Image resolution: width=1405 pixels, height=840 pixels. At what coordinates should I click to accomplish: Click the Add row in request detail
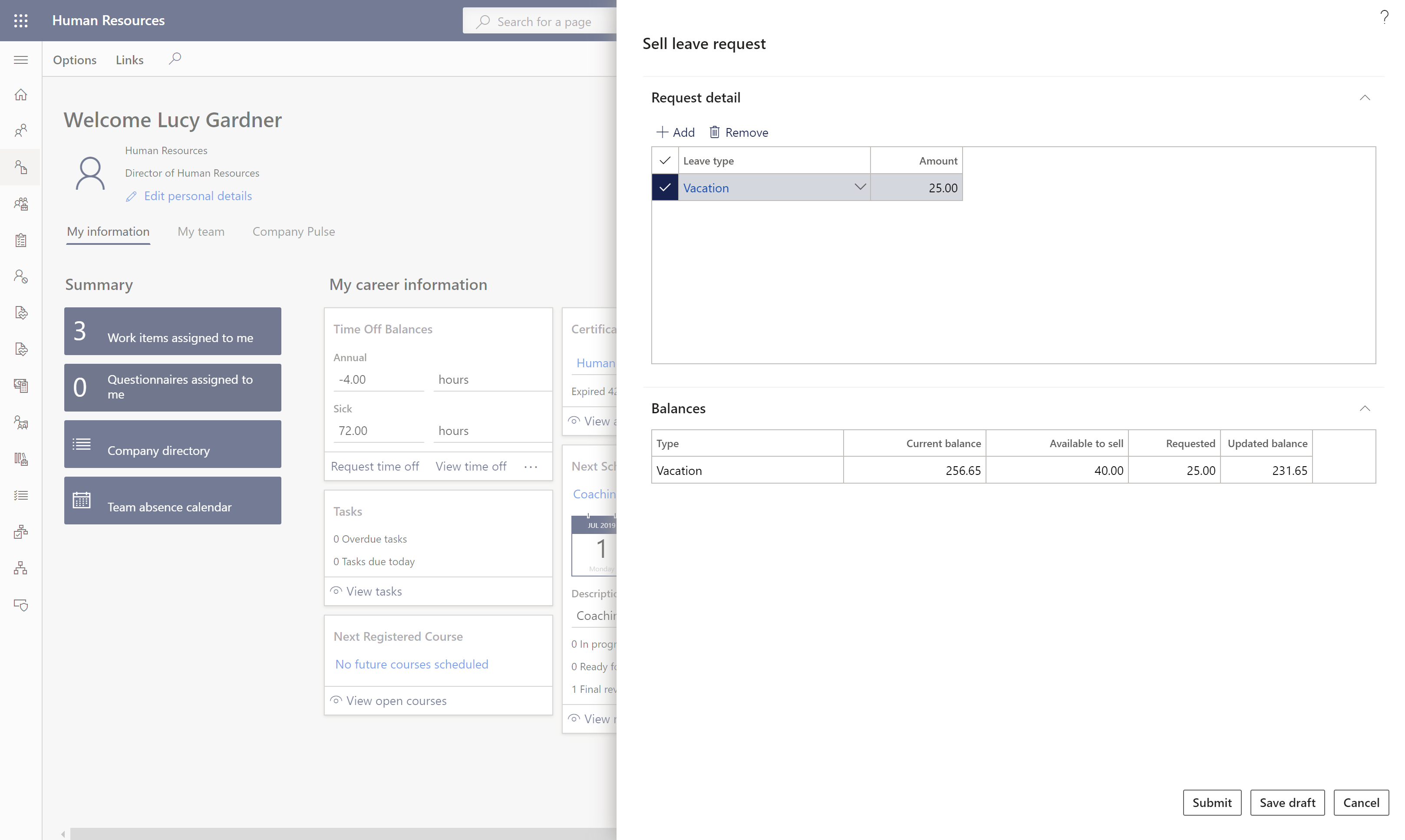[675, 131]
